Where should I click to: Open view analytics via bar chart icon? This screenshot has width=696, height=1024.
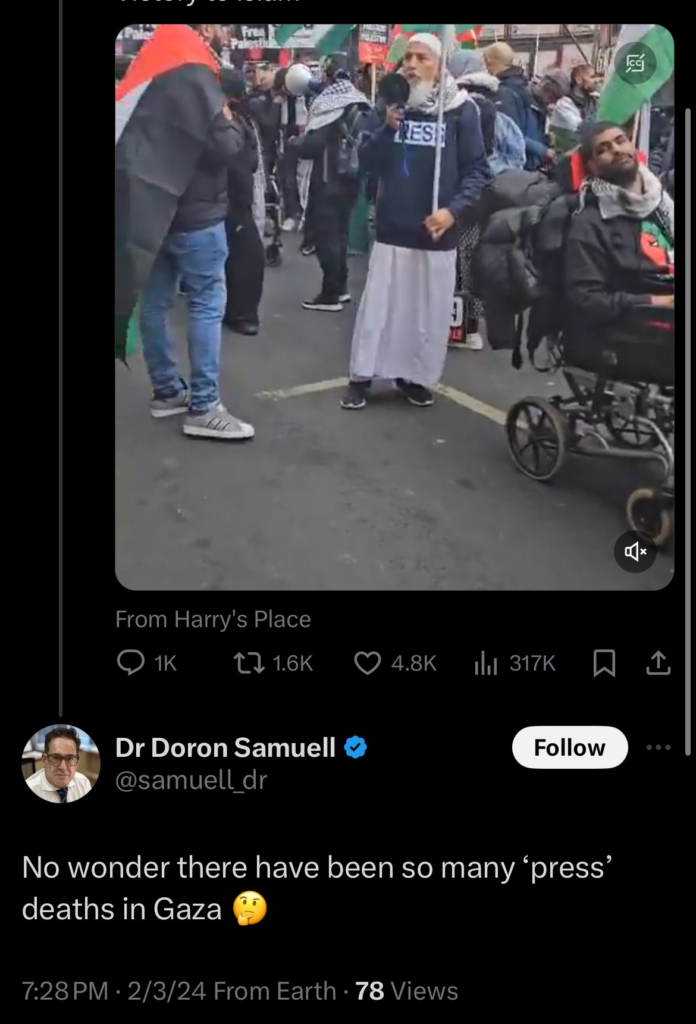click(487, 662)
